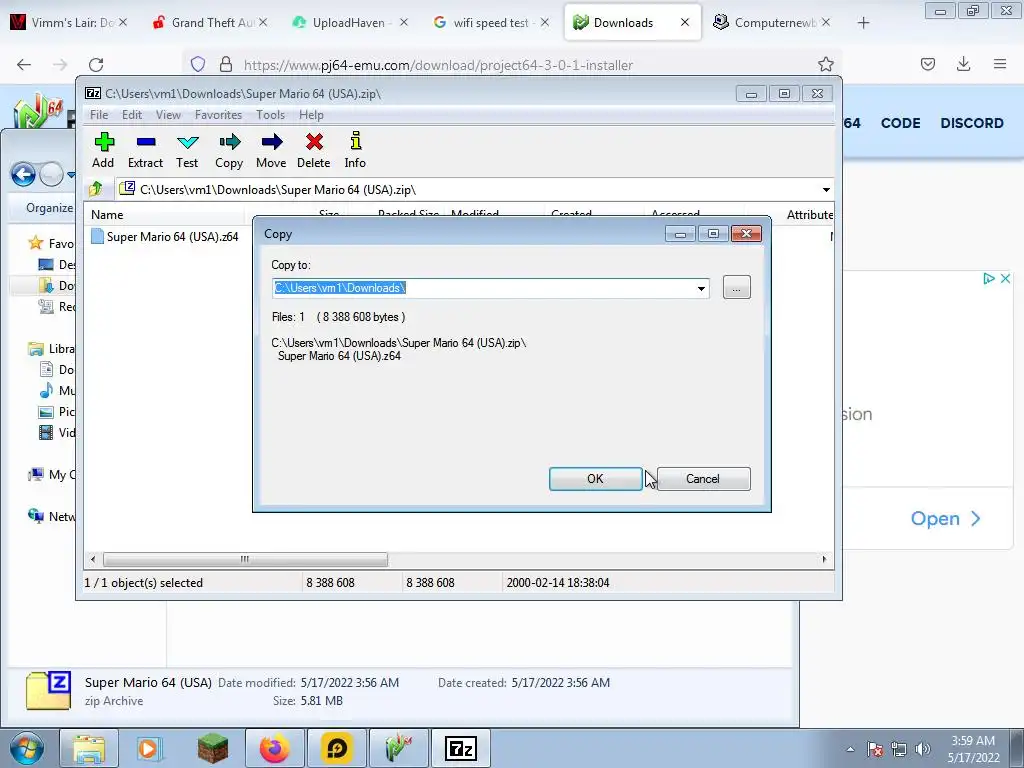Open the Edit menu in 7-Zip
The image size is (1024, 768).
click(x=132, y=115)
